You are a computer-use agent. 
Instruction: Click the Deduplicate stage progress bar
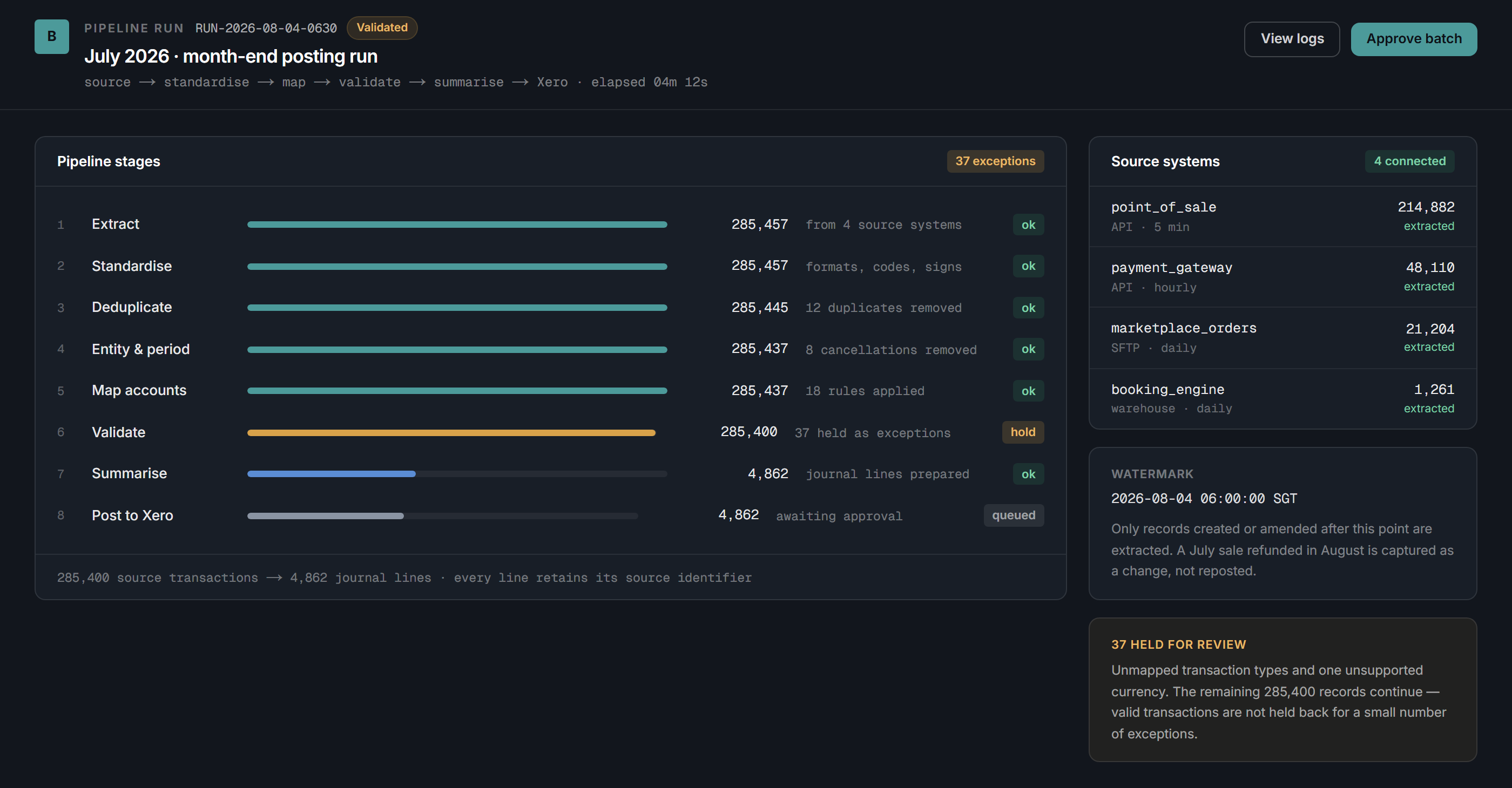pyautogui.click(x=457, y=308)
